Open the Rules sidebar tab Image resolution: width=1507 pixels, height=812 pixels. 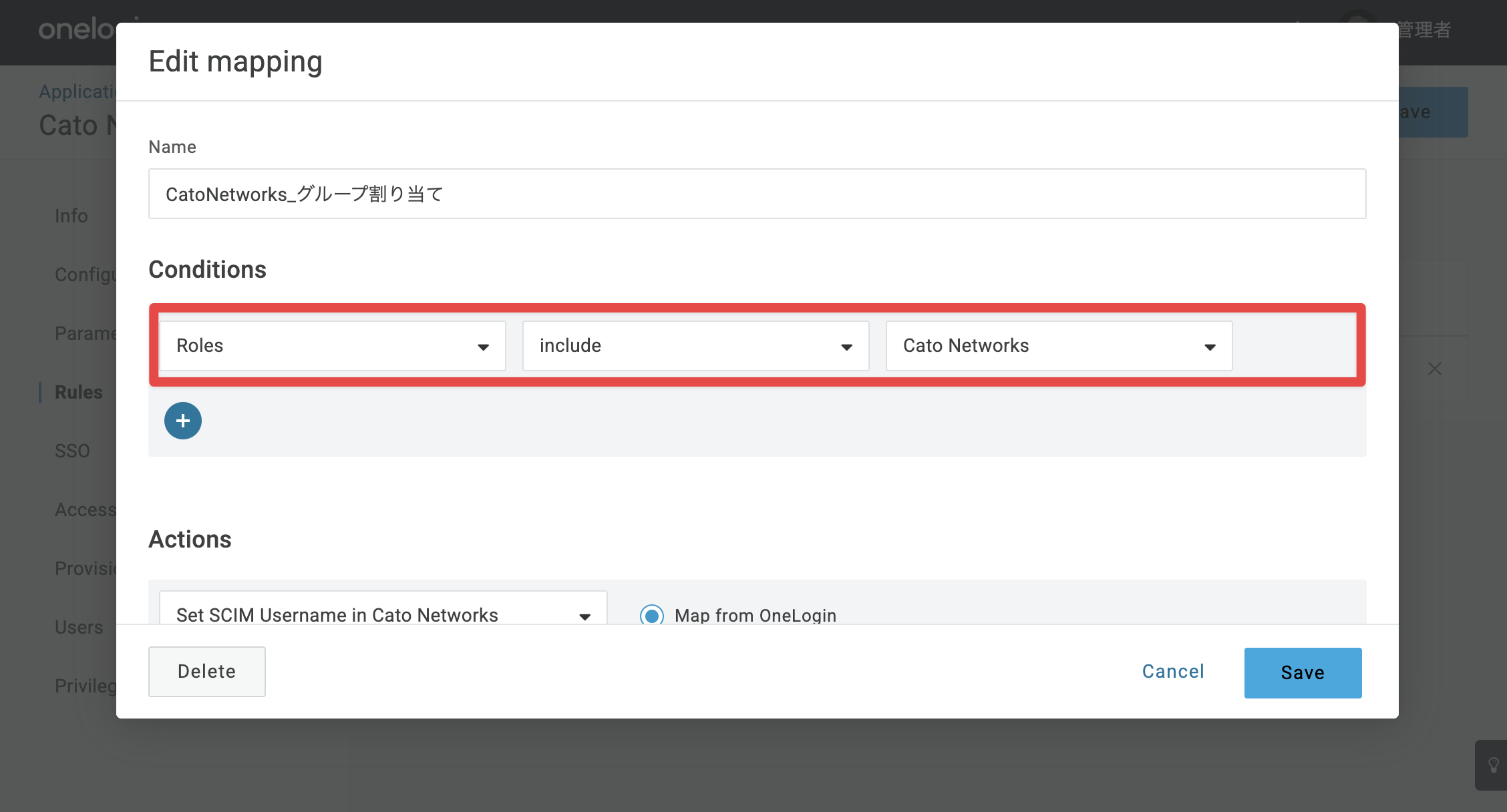pos(79,392)
